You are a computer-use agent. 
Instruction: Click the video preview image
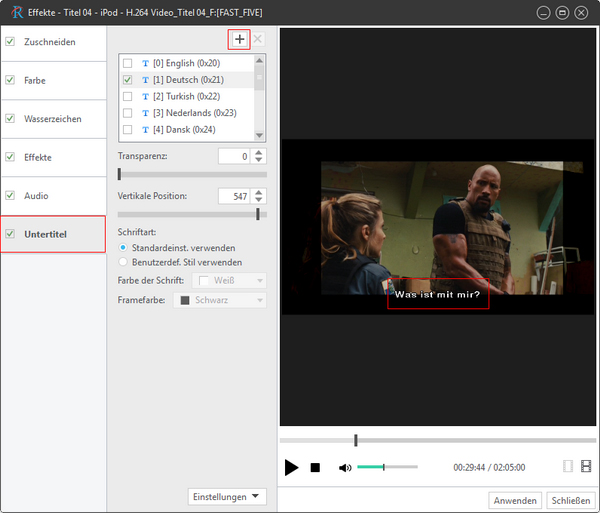tap(438, 227)
